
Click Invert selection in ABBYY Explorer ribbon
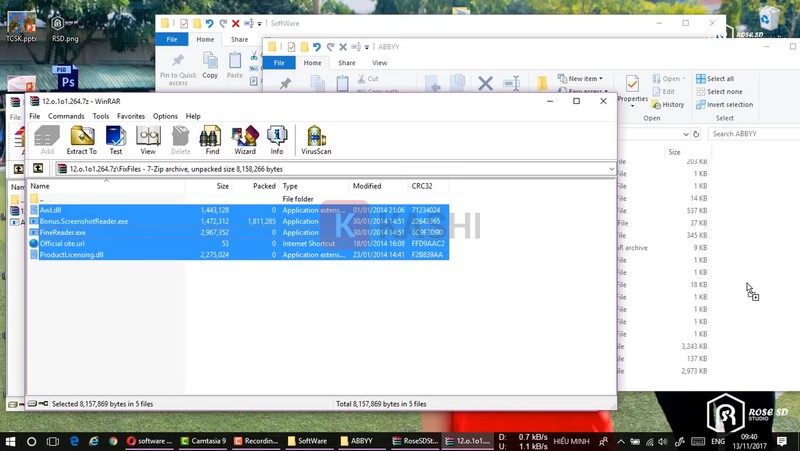pos(724,105)
